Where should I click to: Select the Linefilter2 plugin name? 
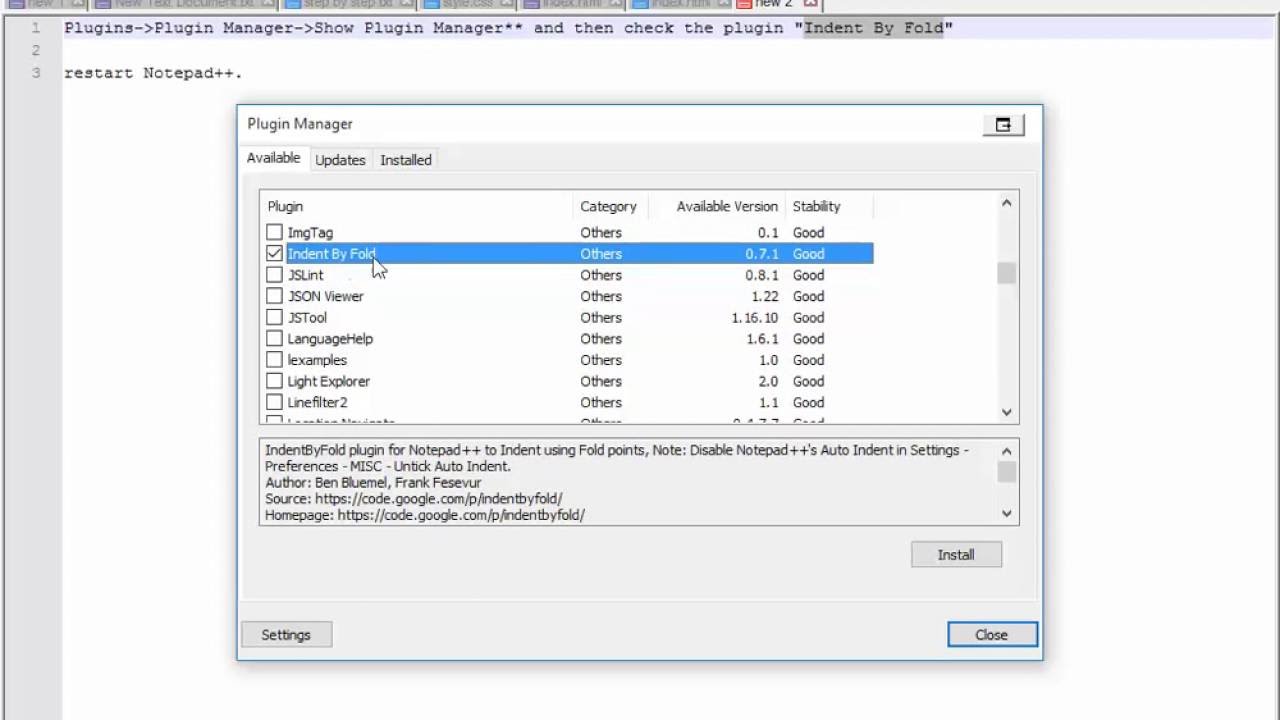pyautogui.click(x=317, y=402)
